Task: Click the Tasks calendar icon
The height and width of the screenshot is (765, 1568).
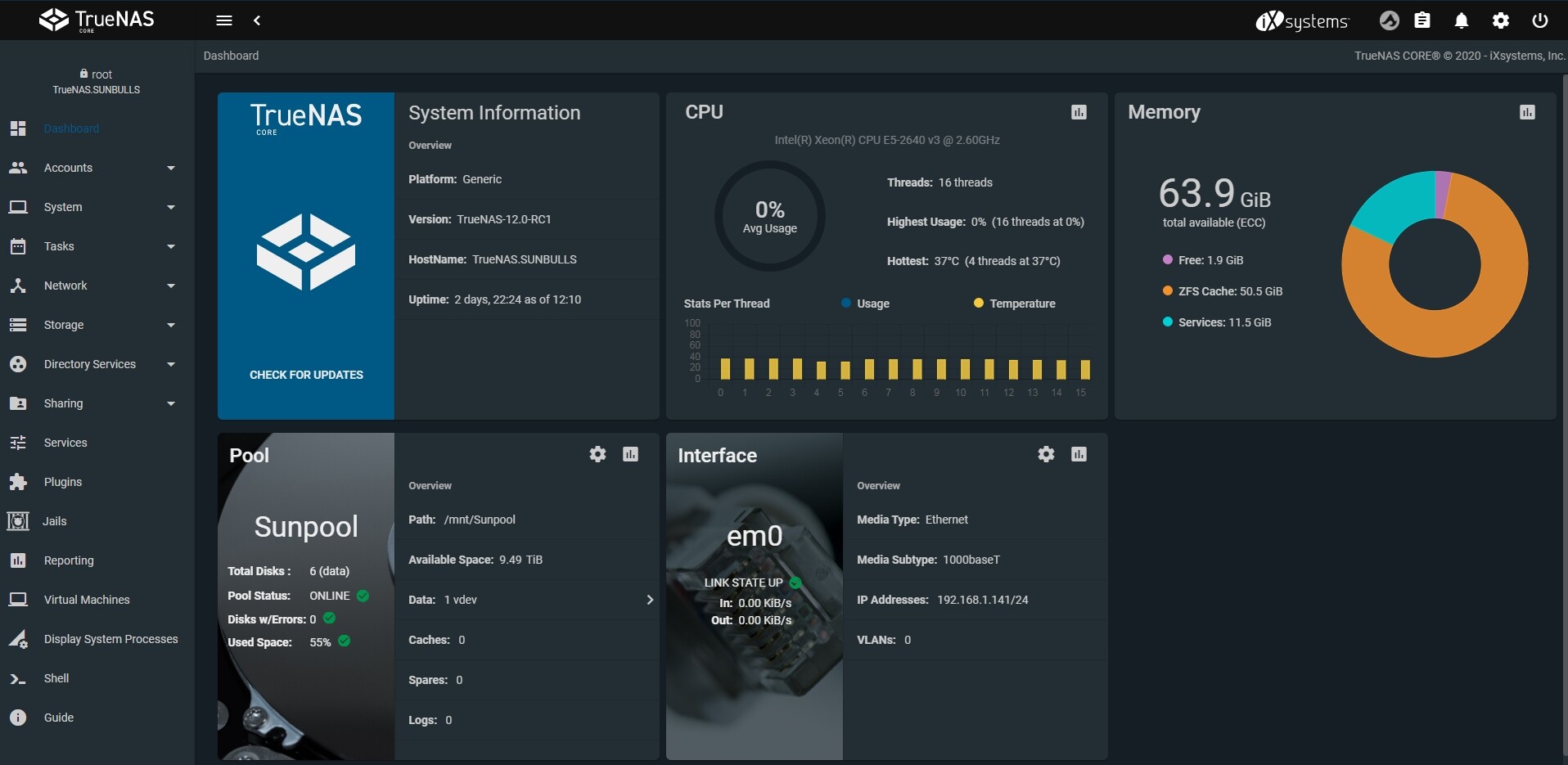Action: click(18, 246)
